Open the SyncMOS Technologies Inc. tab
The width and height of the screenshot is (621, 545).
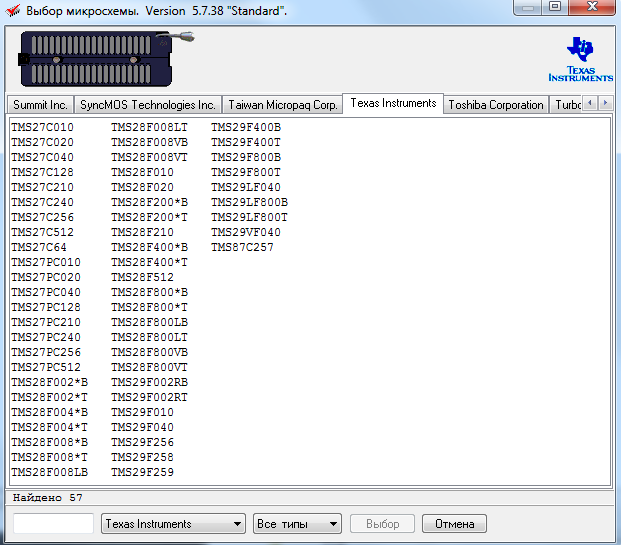coord(148,105)
